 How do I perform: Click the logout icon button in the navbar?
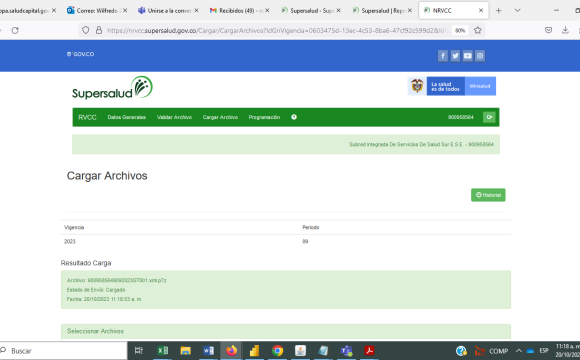click(x=489, y=117)
